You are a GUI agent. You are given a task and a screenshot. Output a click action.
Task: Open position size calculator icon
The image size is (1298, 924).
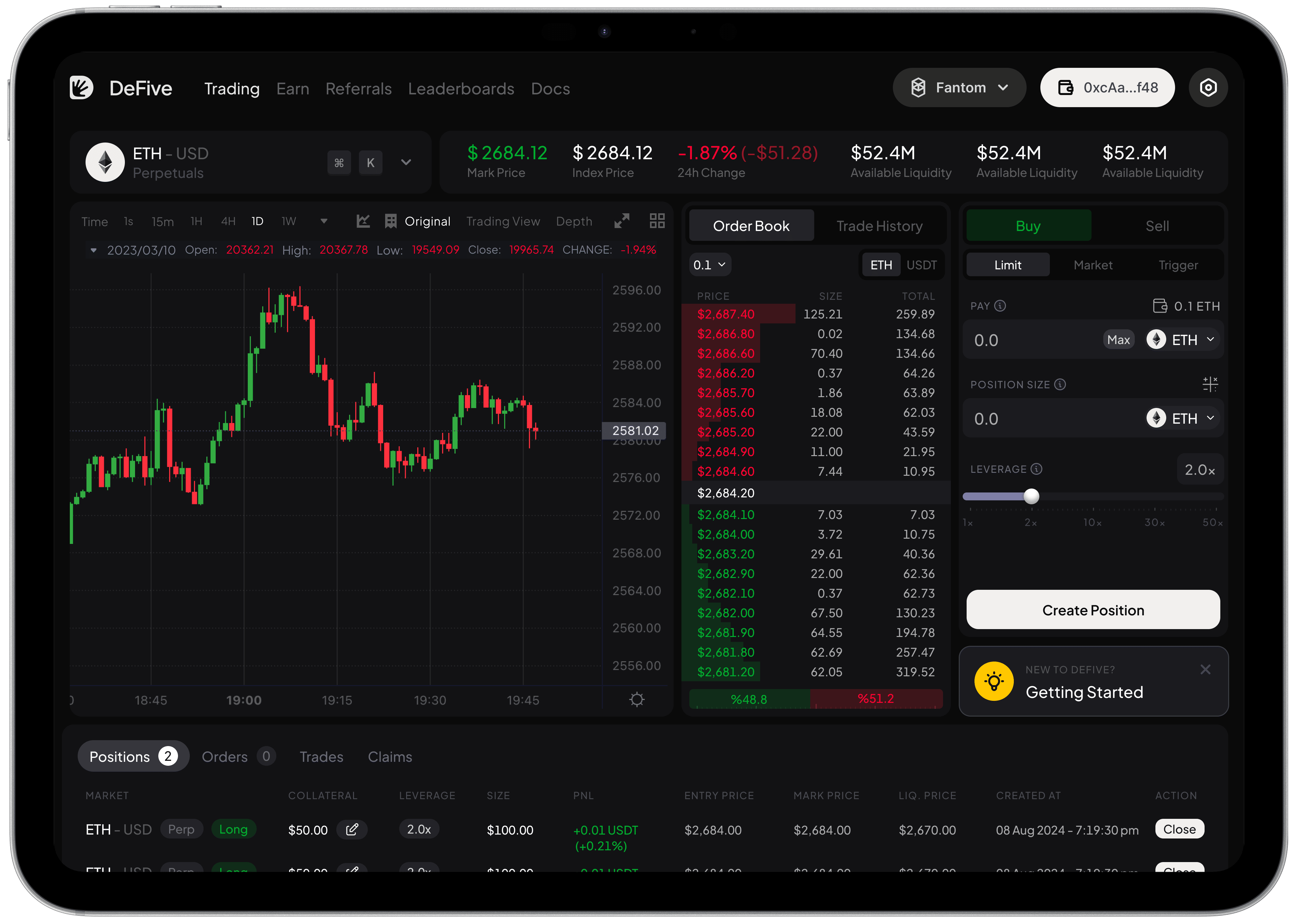[x=1210, y=384]
